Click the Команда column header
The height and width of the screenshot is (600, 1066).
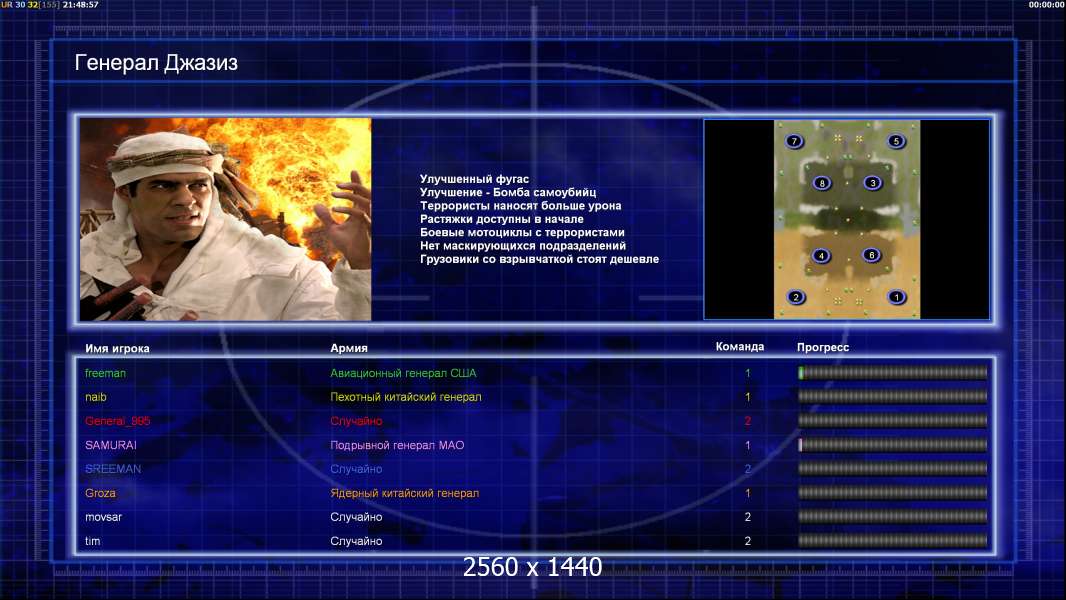point(740,347)
